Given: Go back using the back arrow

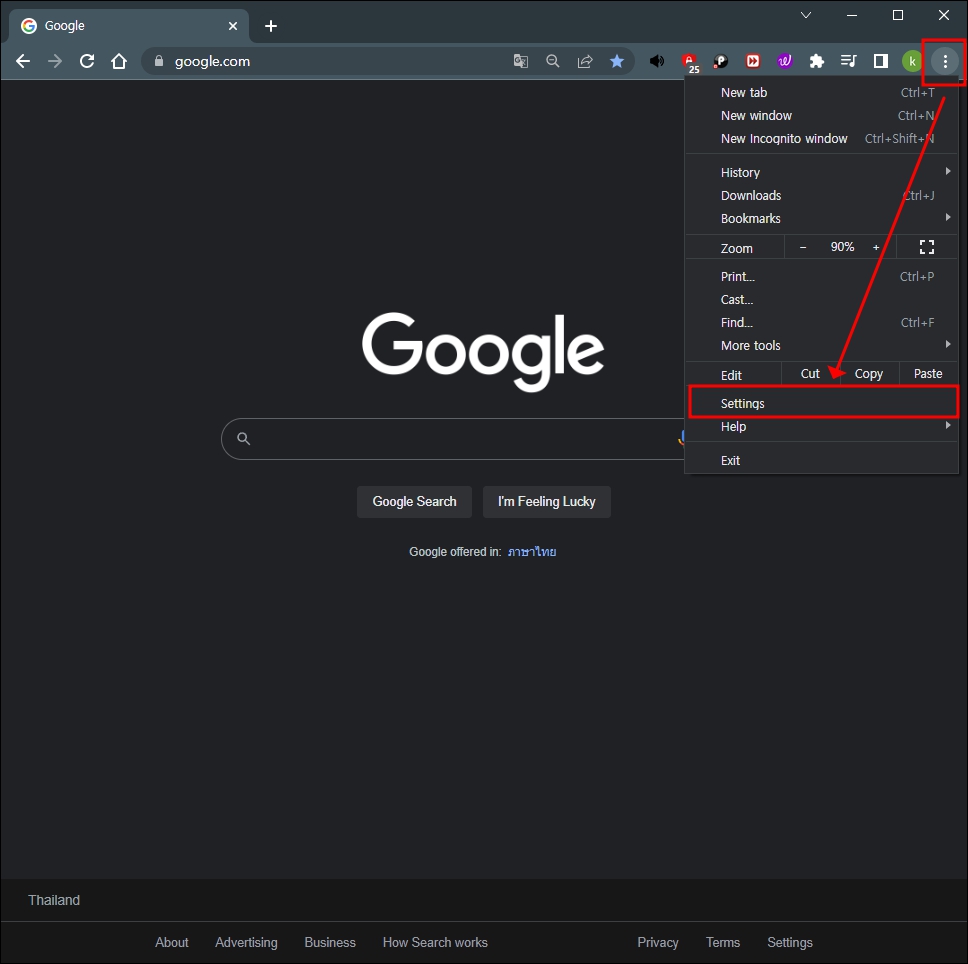Looking at the screenshot, I should point(23,61).
